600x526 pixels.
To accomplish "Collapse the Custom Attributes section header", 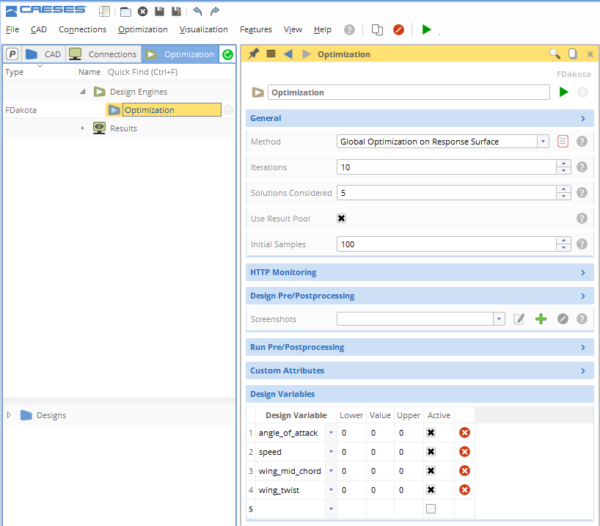I will 418,371.
